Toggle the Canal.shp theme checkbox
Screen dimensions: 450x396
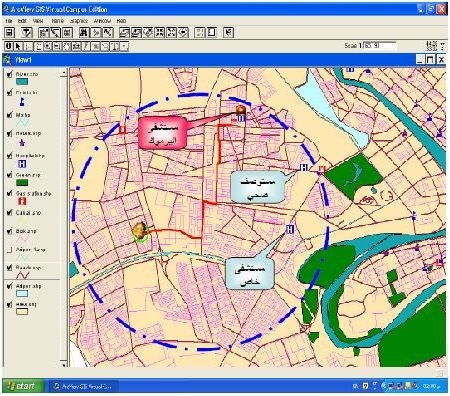(9, 212)
